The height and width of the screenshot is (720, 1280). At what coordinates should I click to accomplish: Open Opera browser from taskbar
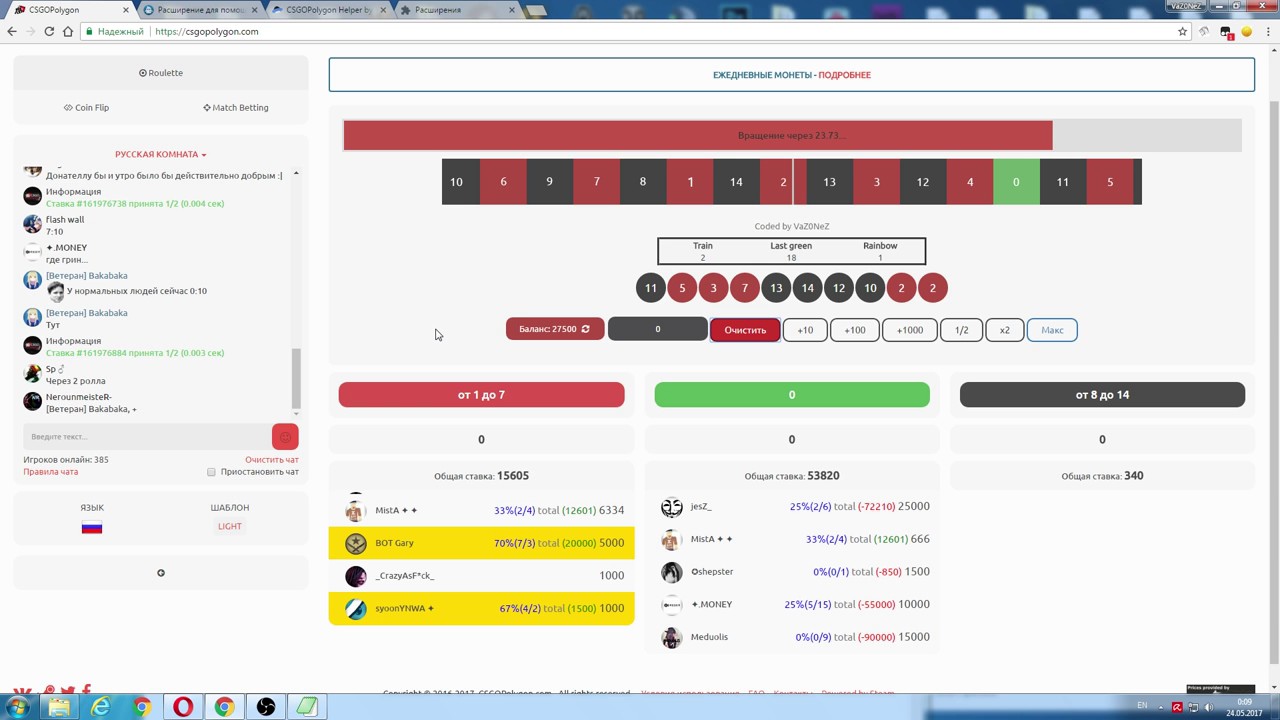tap(183, 707)
